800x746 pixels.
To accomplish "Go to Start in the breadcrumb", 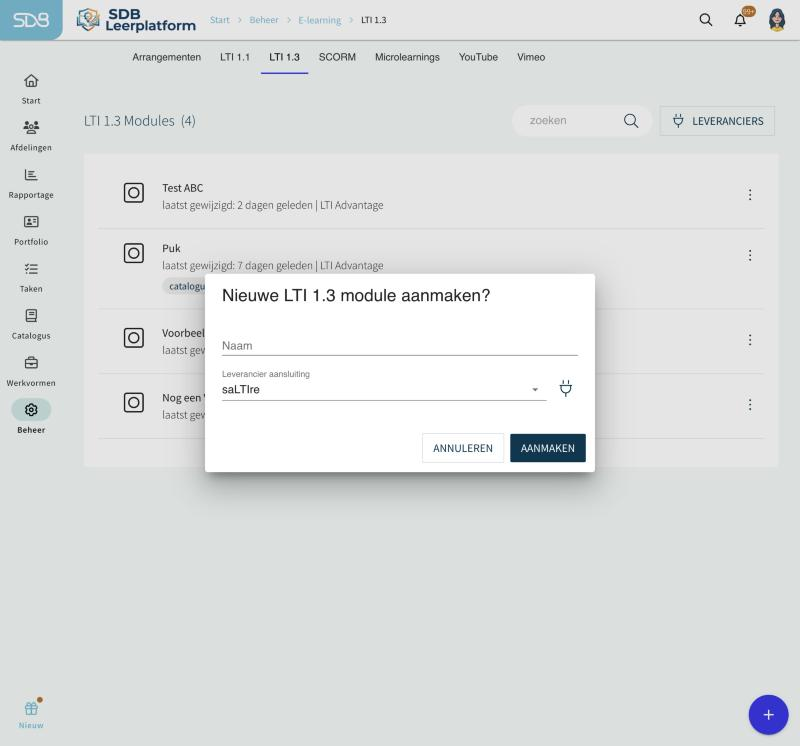I will (x=220, y=20).
